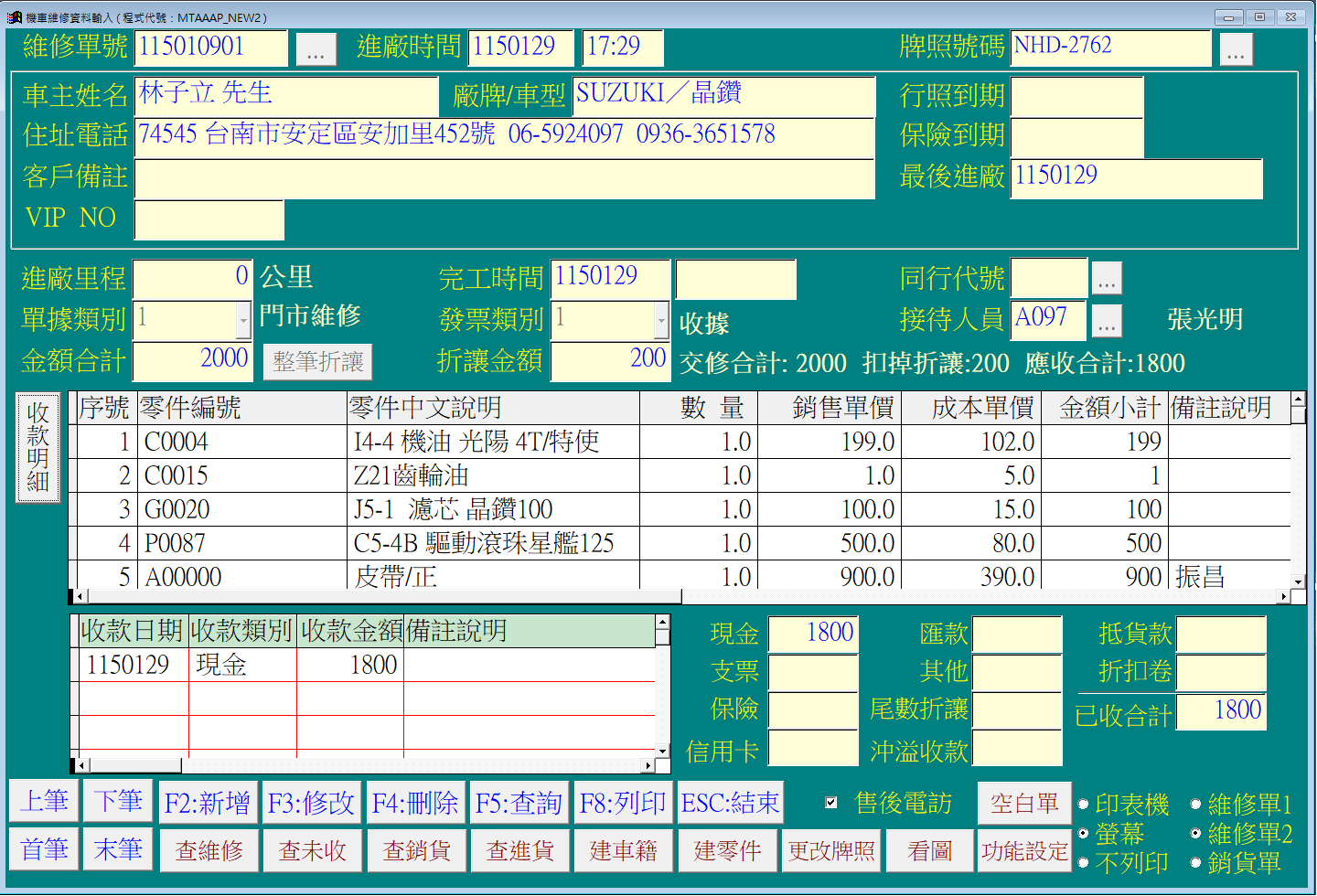Click the 建車籍 button
Image resolution: width=1317 pixels, height=896 pixels.
(x=624, y=851)
